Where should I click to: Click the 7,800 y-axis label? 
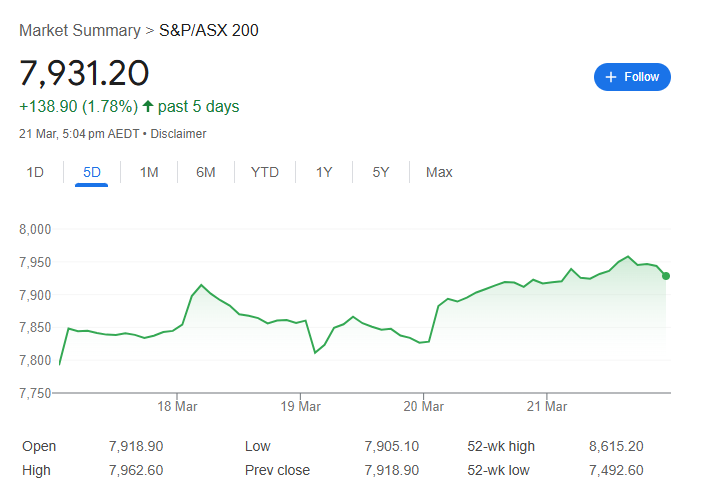(x=35, y=360)
